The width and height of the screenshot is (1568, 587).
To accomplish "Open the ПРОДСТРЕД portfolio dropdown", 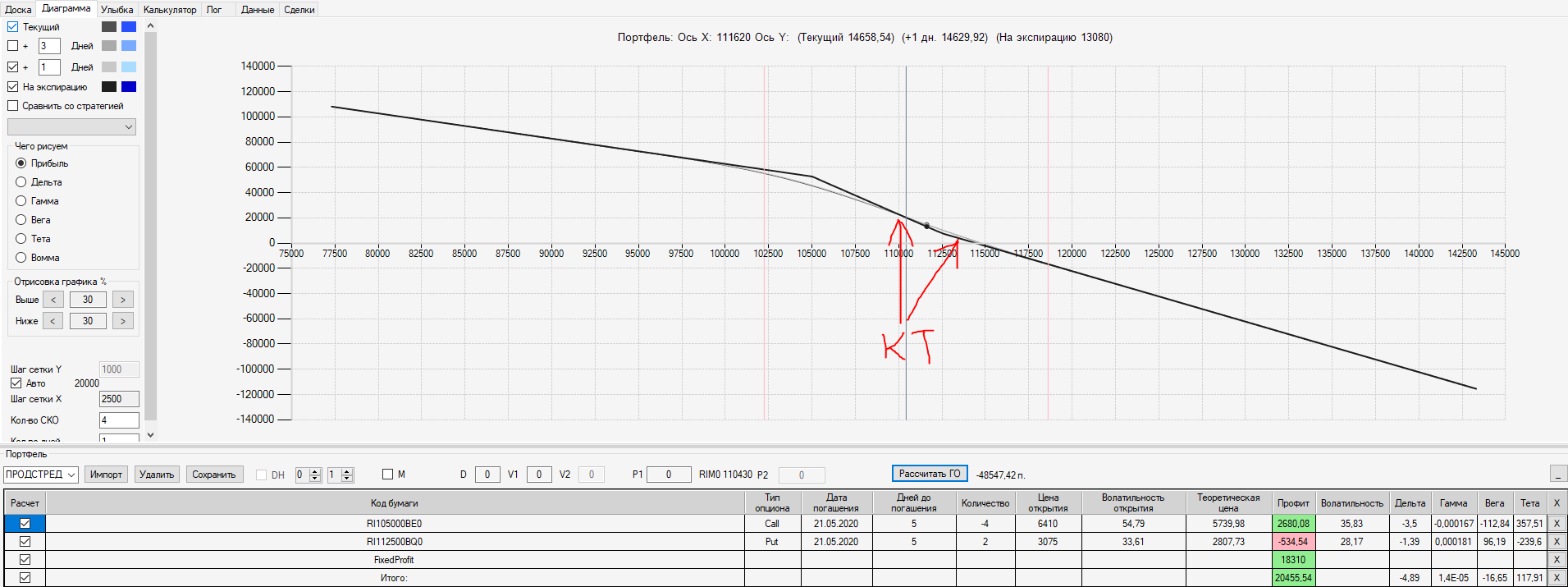I will point(41,475).
